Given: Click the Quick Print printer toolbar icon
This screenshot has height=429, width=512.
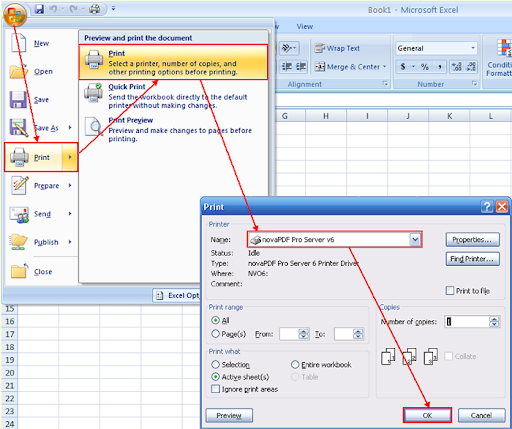Looking at the screenshot, I should [95, 9].
